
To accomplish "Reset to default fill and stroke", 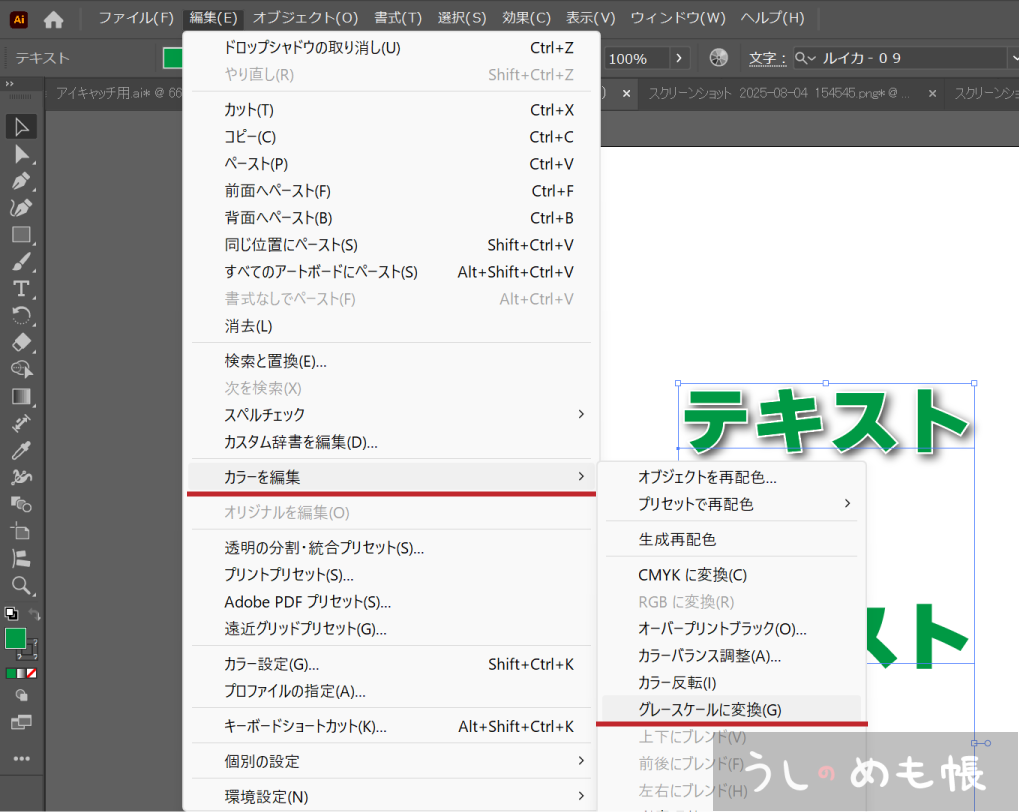I will coord(11,614).
